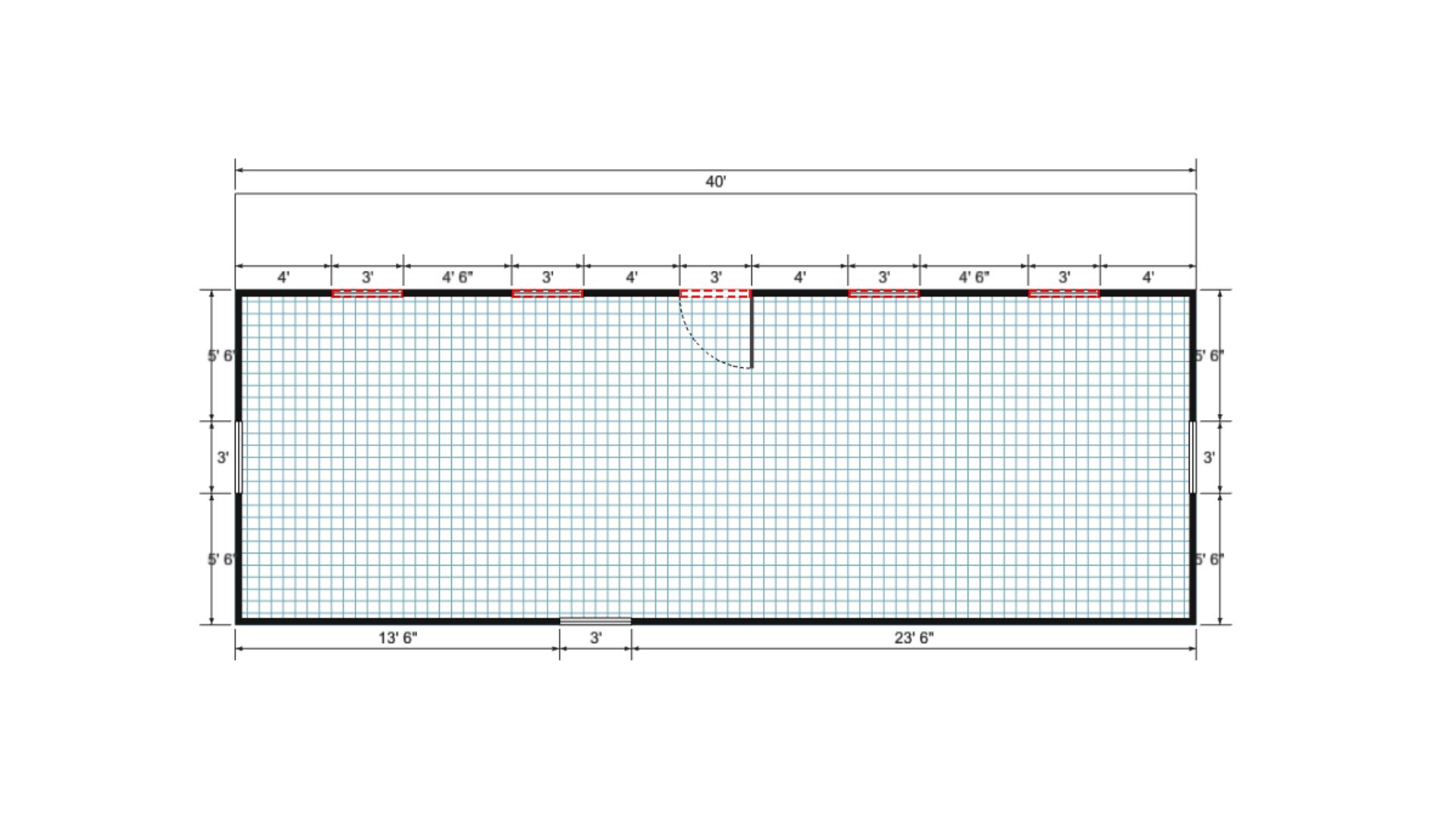Select the window on the left side wall

coord(239,457)
